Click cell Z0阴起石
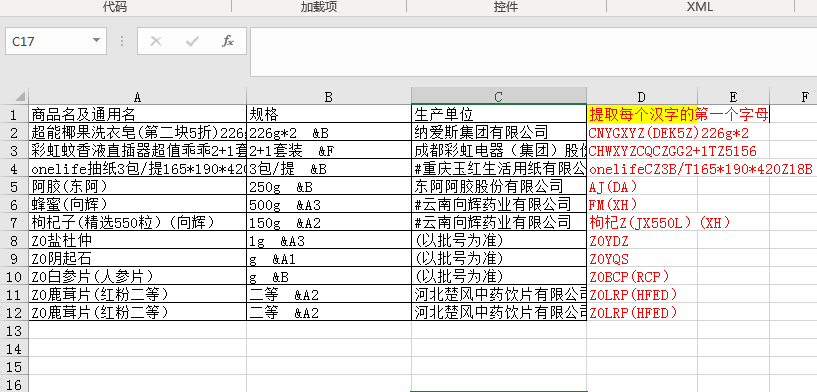Image resolution: width=817 pixels, height=392 pixels. coord(138,259)
